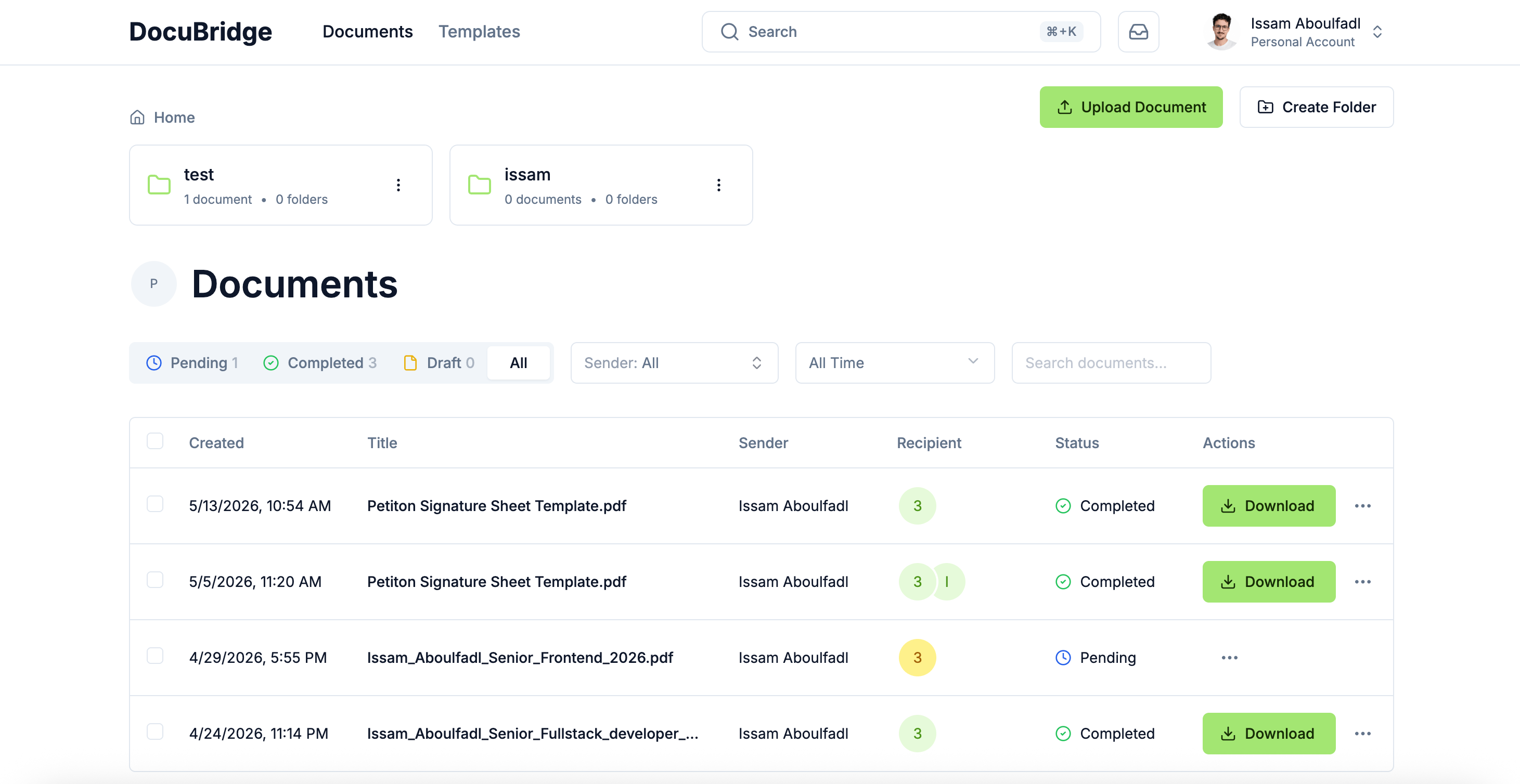Open Issam_Aboulfadl_Senior_Frontend_2026.pdf title
This screenshot has width=1520, height=784.
520,657
